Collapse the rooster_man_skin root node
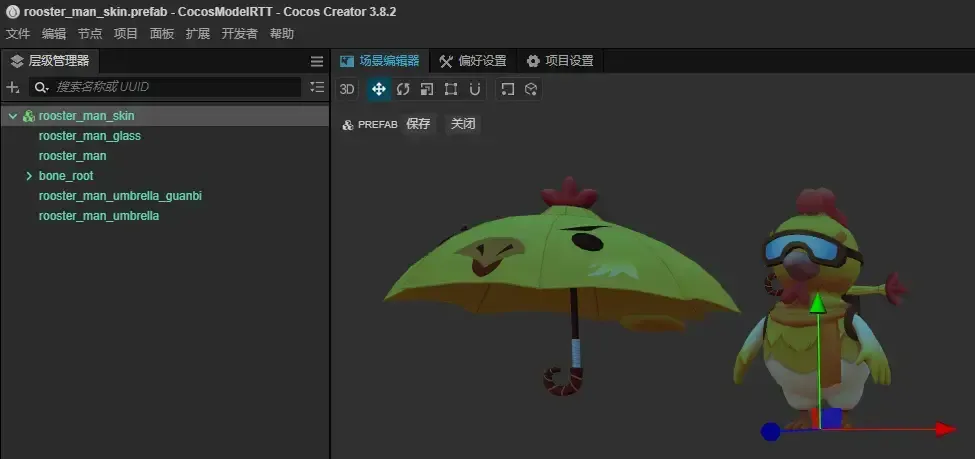 pyautogui.click(x=13, y=116)
